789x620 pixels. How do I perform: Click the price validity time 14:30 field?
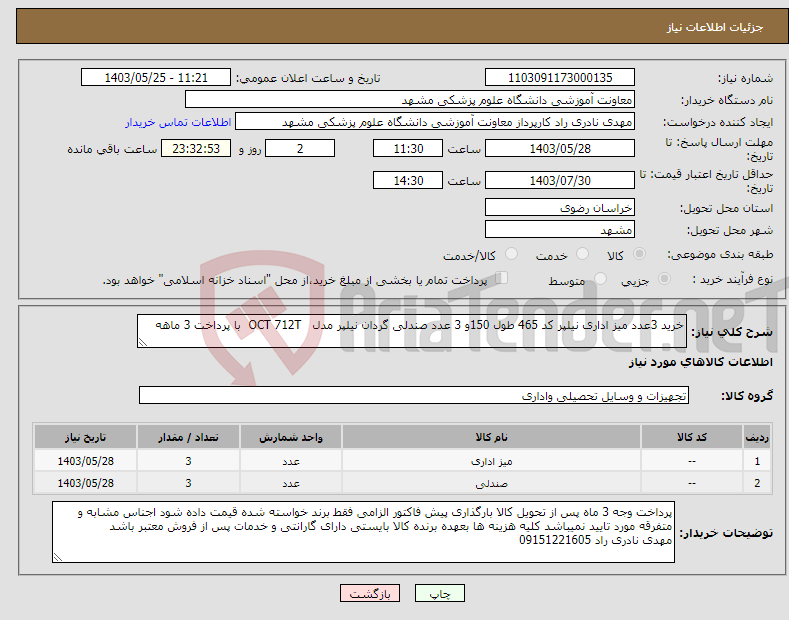pyautogui.click(x=408, y=180)
